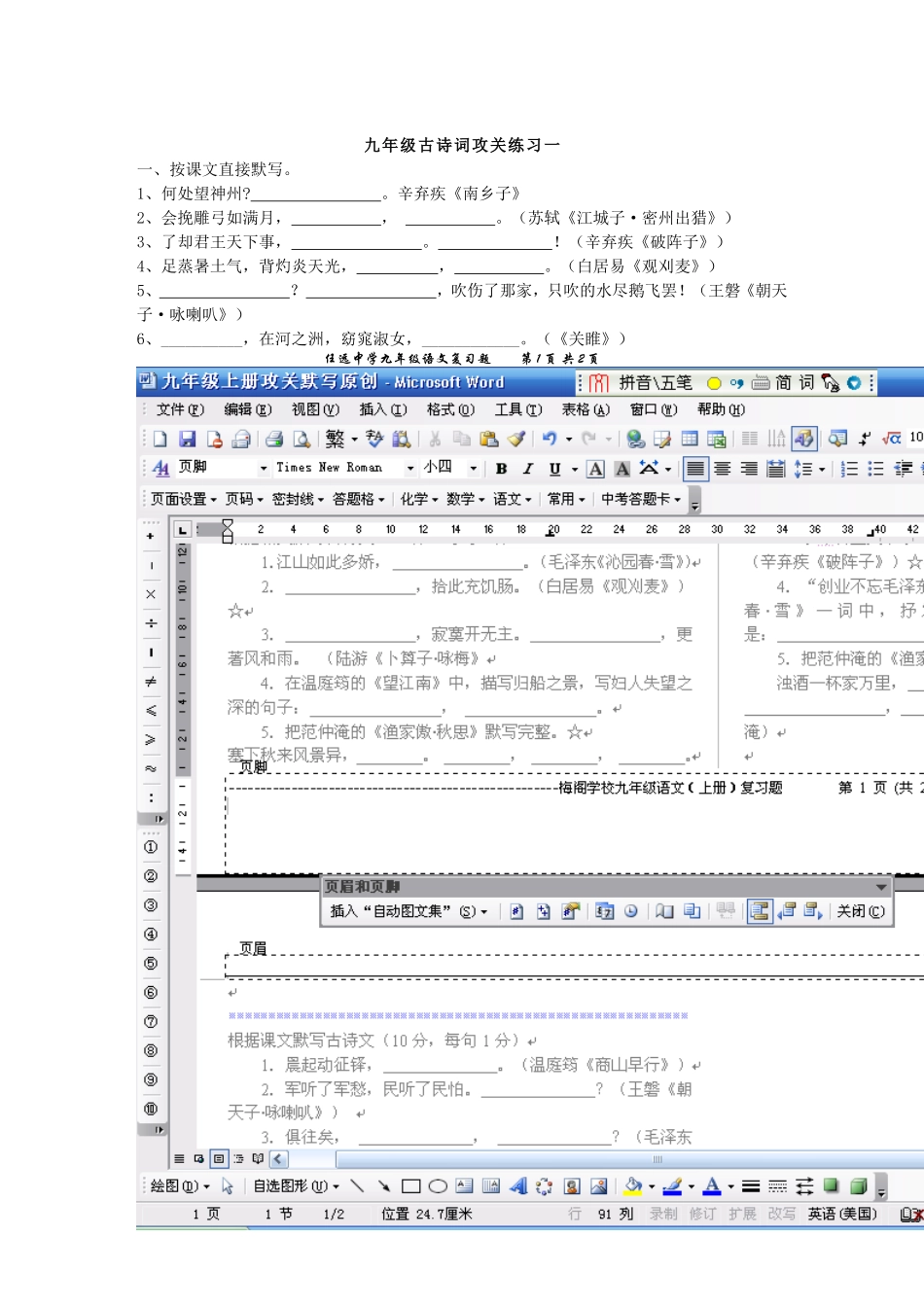Open the equation editor (√α) icon

[892, 440]
